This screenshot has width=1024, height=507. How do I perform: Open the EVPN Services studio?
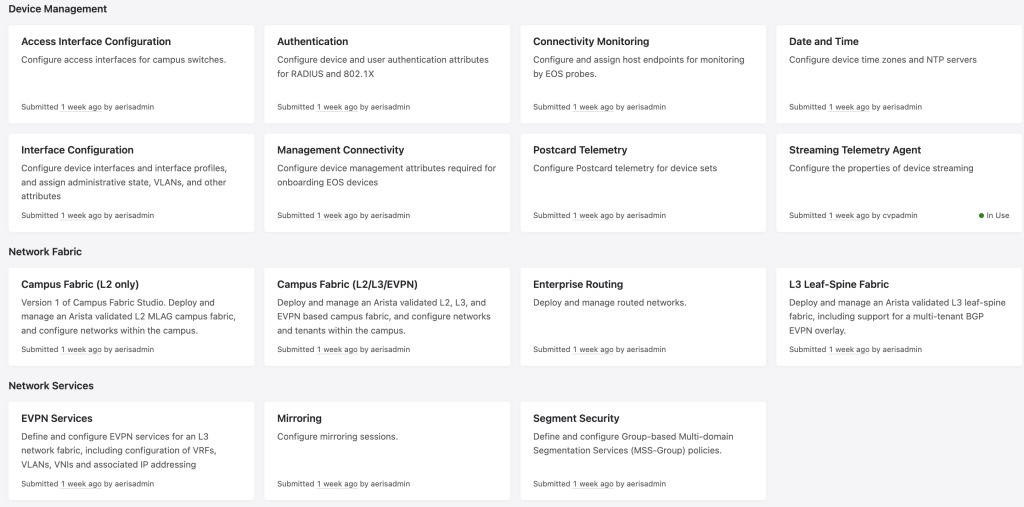[x=131, y=451]
